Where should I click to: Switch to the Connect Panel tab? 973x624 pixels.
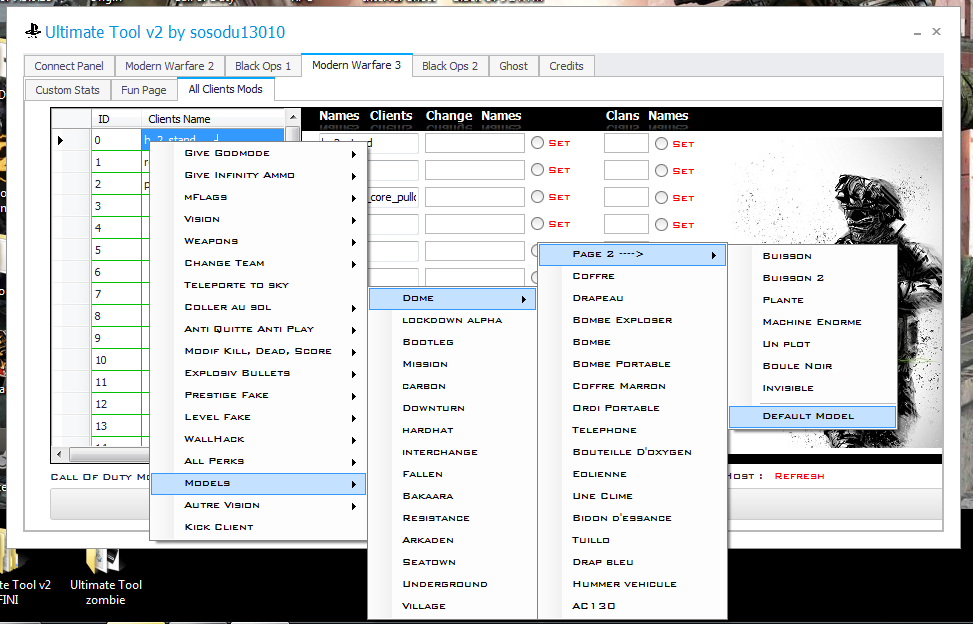69,66
